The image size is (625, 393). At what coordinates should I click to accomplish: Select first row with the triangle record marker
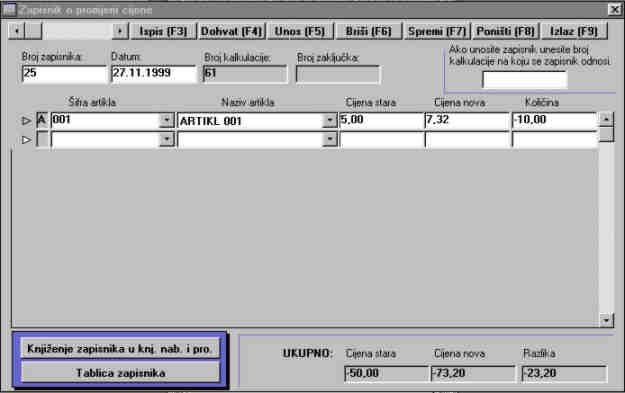[26, 120]
